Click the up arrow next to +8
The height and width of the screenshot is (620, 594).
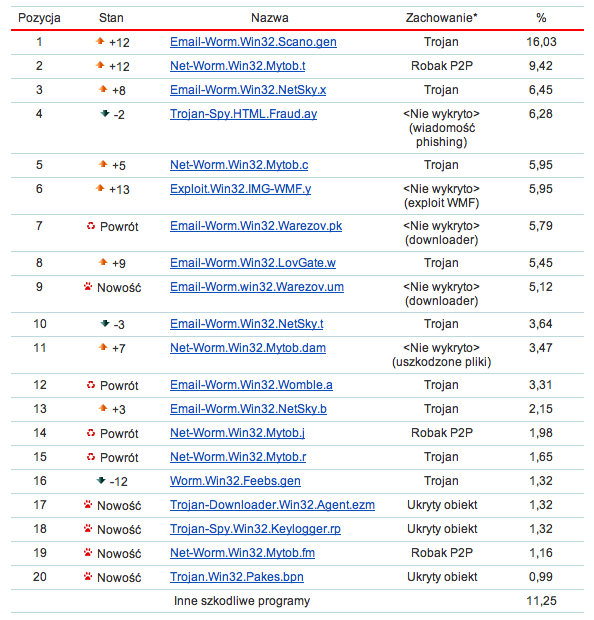click(x=103, y=89)
